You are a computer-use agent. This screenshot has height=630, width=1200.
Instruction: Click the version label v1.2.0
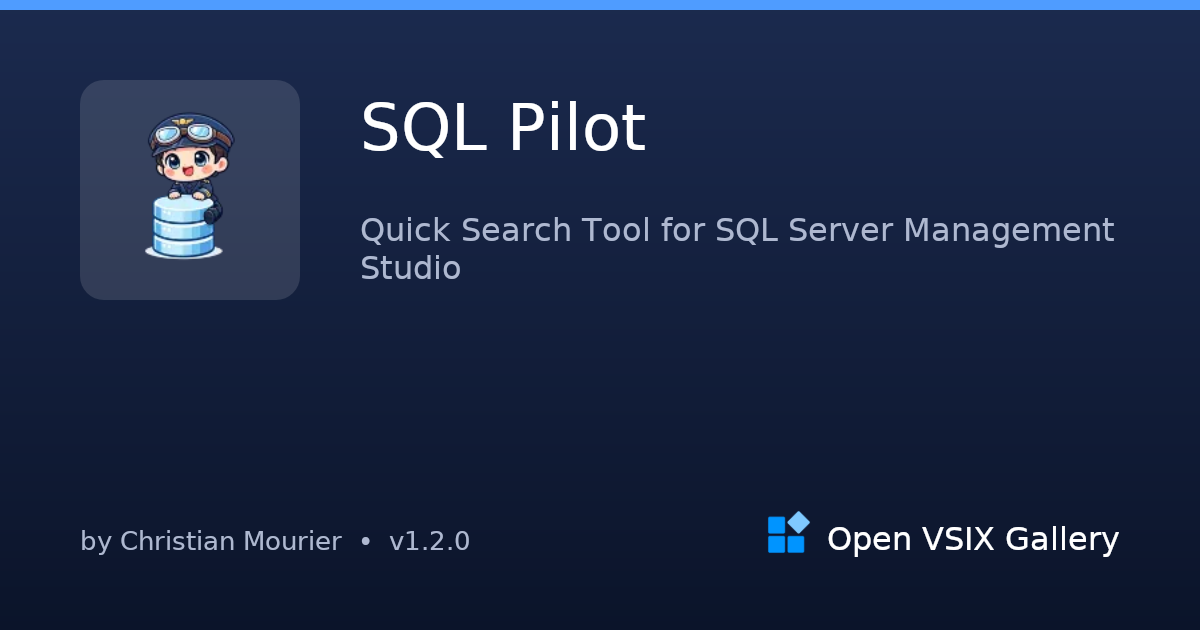click(429, 541)
